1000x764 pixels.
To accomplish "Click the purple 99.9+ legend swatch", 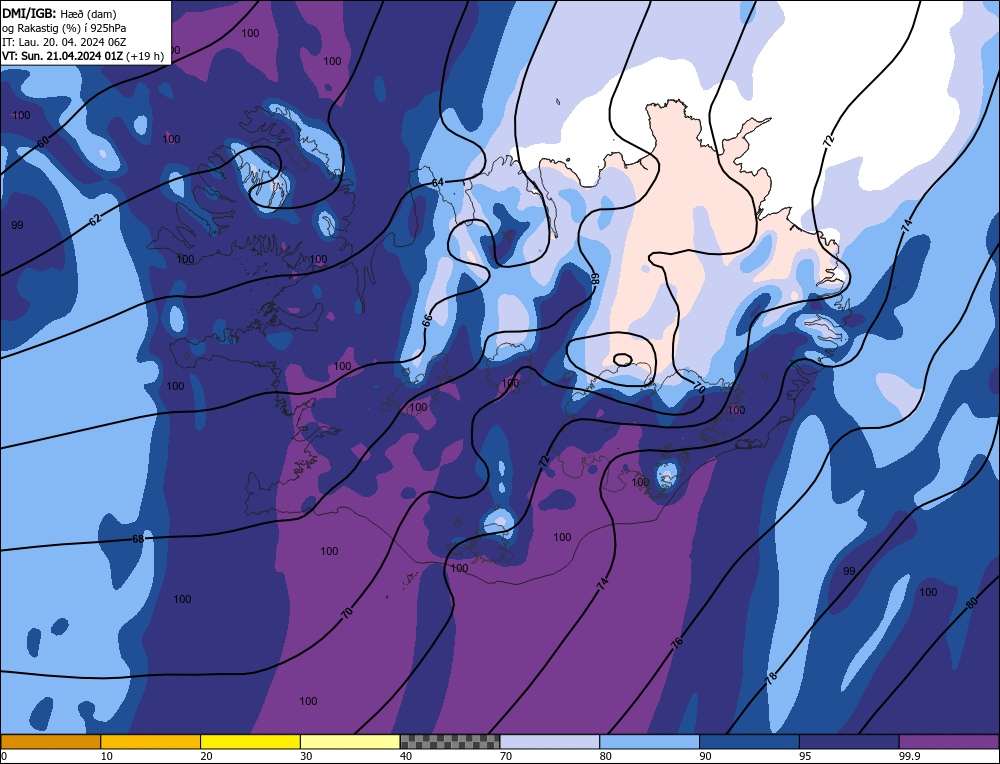I will 949,742.
